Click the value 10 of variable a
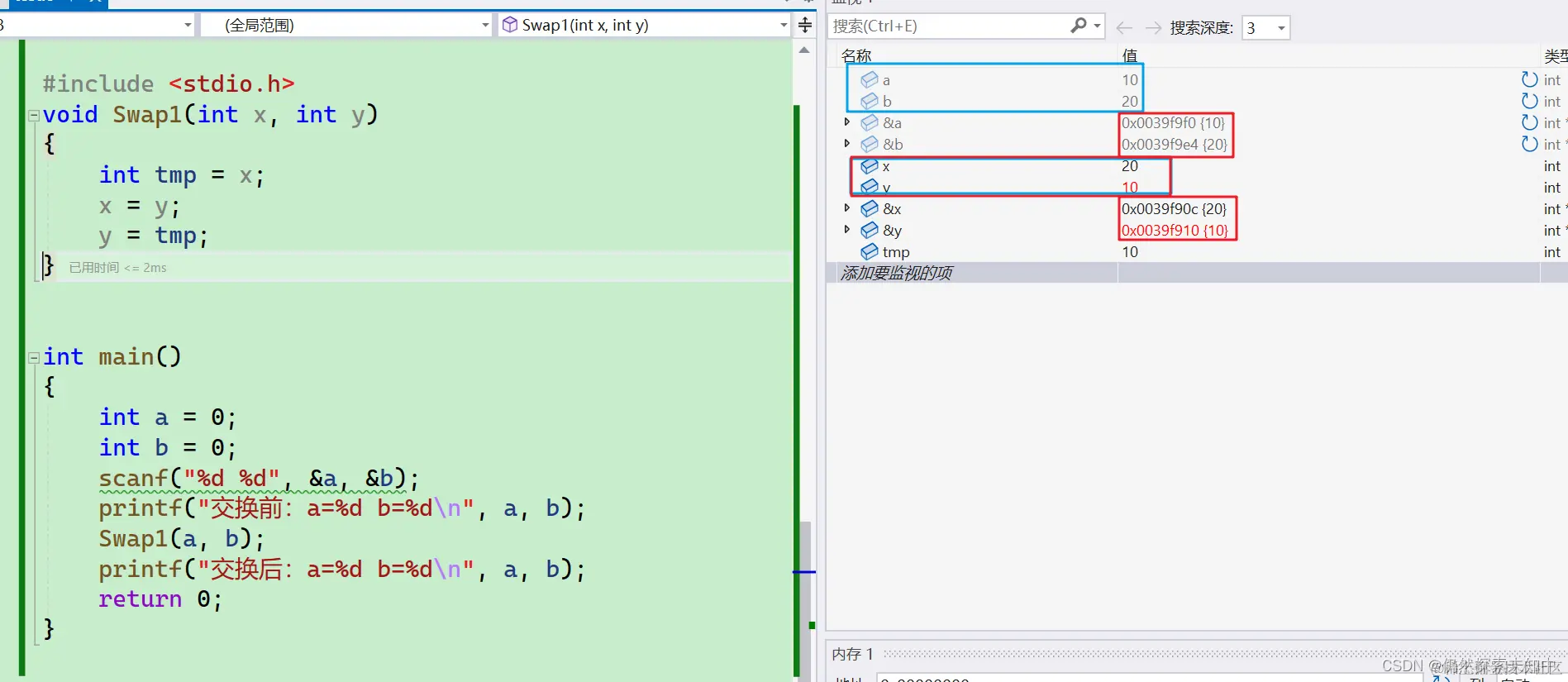The image size is (1568, 682). click(1130, 79)
